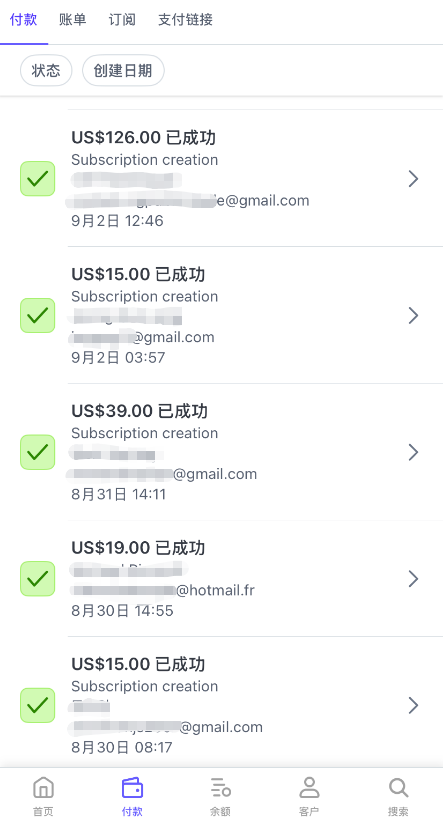Switch to the 账单 tab

point(73,20)
